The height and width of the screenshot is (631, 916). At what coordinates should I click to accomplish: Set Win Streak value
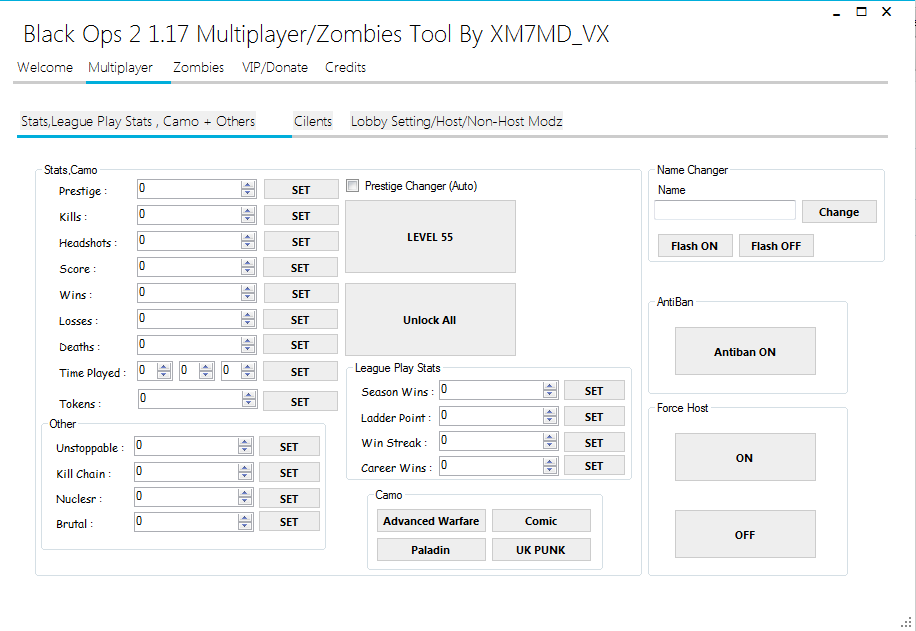pyautogui.click(x=594, y=442)
